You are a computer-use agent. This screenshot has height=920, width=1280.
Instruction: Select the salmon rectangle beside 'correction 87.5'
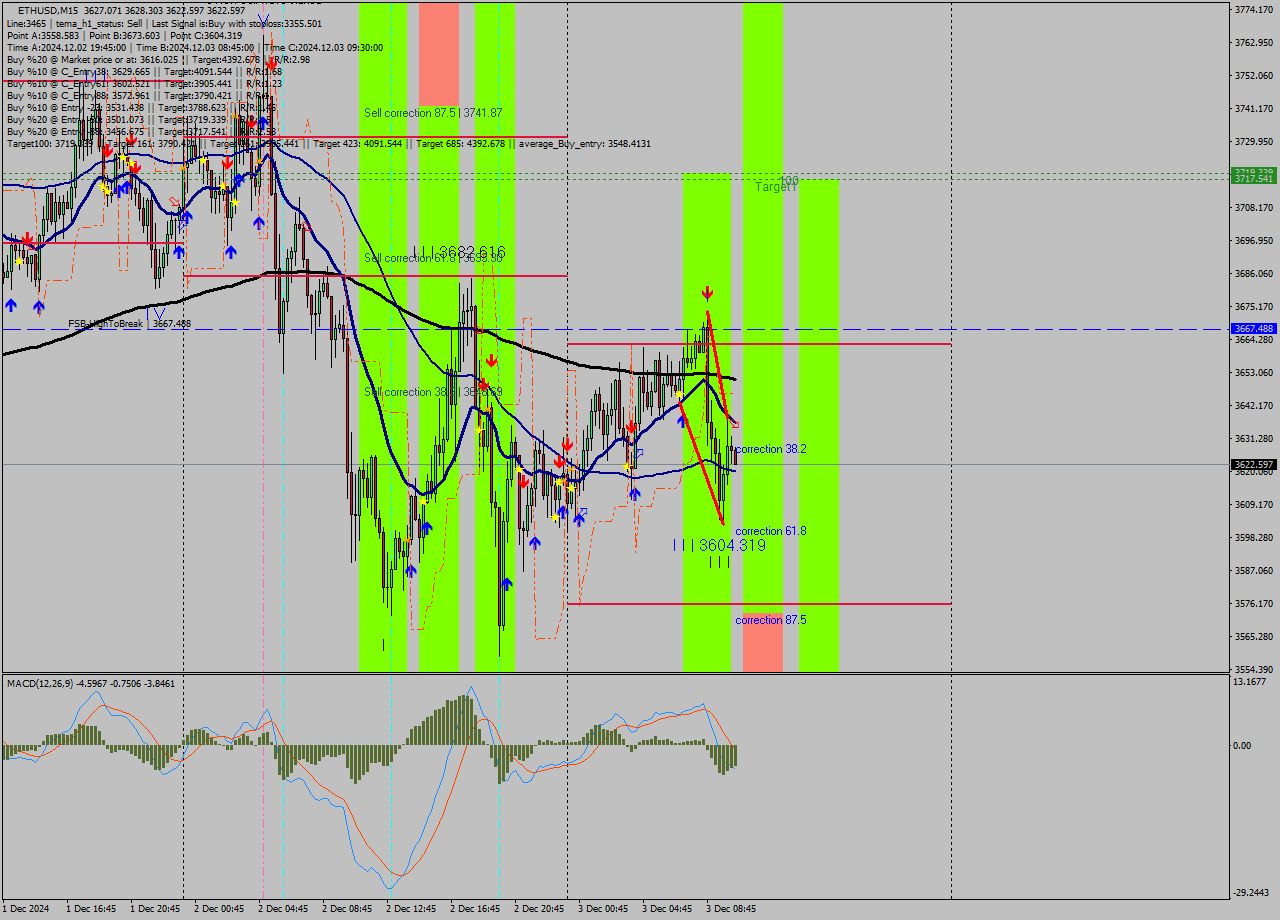tap(763, 642)
